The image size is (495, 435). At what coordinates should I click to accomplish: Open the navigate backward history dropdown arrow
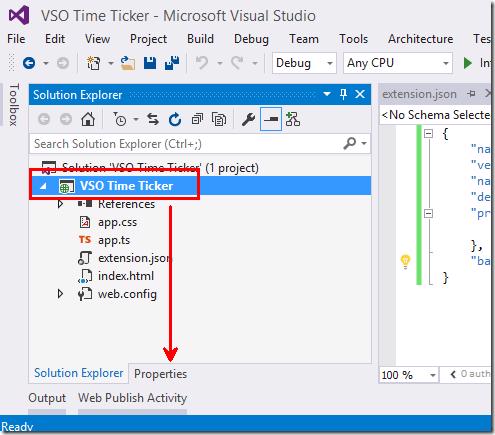[46, 63]
